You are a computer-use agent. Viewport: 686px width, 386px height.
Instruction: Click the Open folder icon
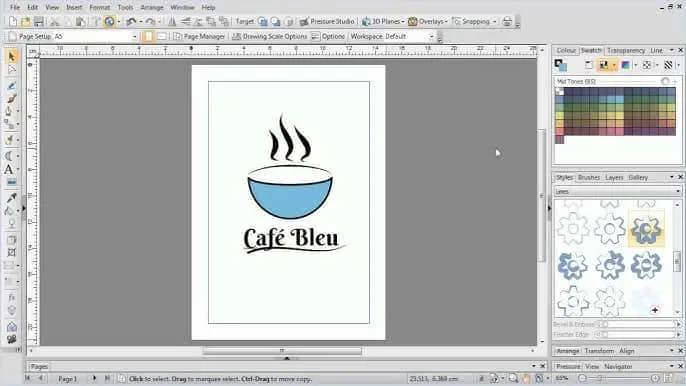[26, 21]
